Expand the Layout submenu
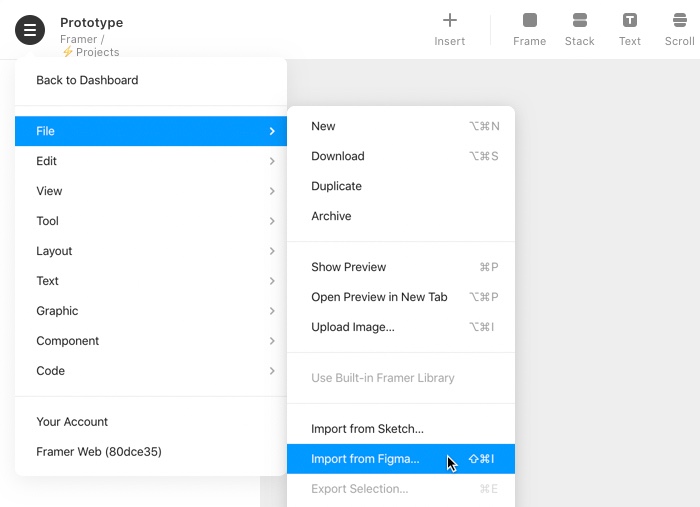Viewport: 700px width, 507px height. [x=151, y=251]
